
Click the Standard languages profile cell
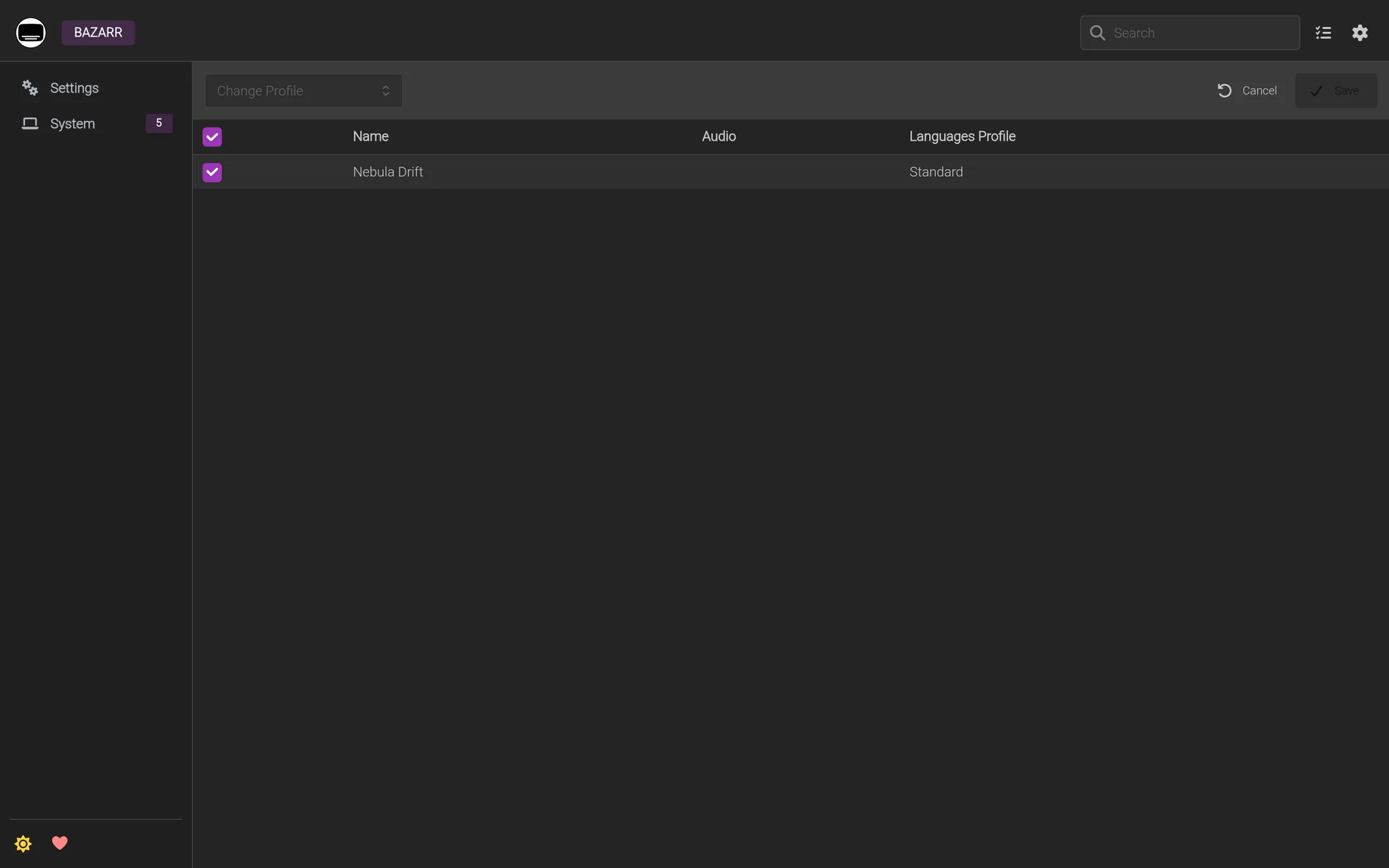(936, 172)
